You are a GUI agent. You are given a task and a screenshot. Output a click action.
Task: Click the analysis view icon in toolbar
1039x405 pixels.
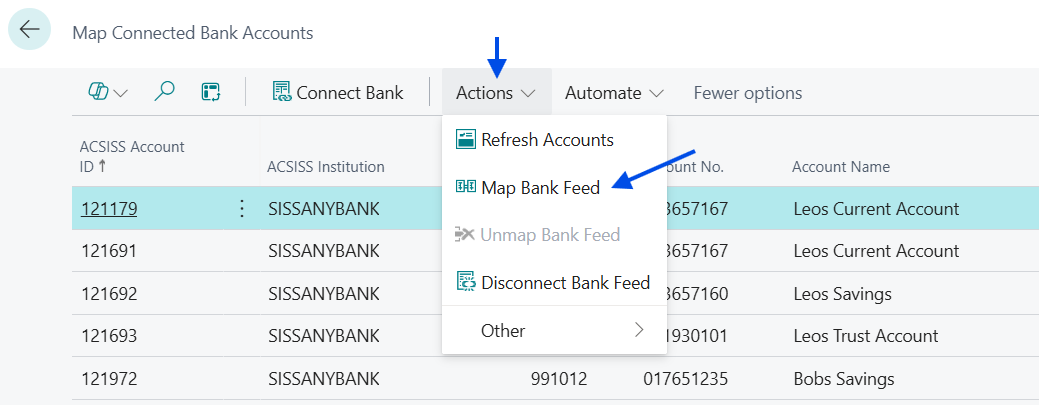pos(210,93)
